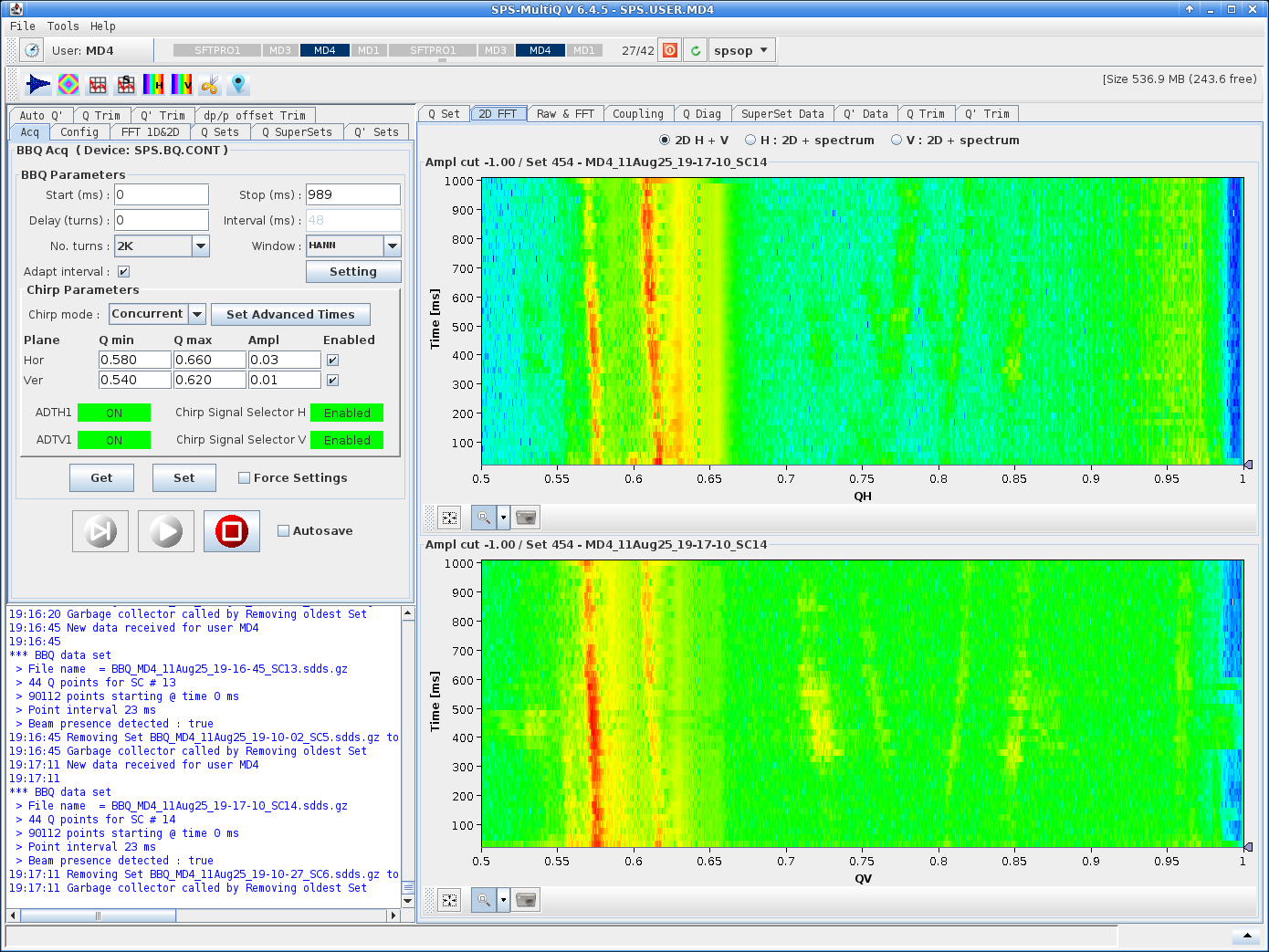1269x952 pixels.
Task: Click the map pin marker toolbar icon
Action: tap(237, 84)
